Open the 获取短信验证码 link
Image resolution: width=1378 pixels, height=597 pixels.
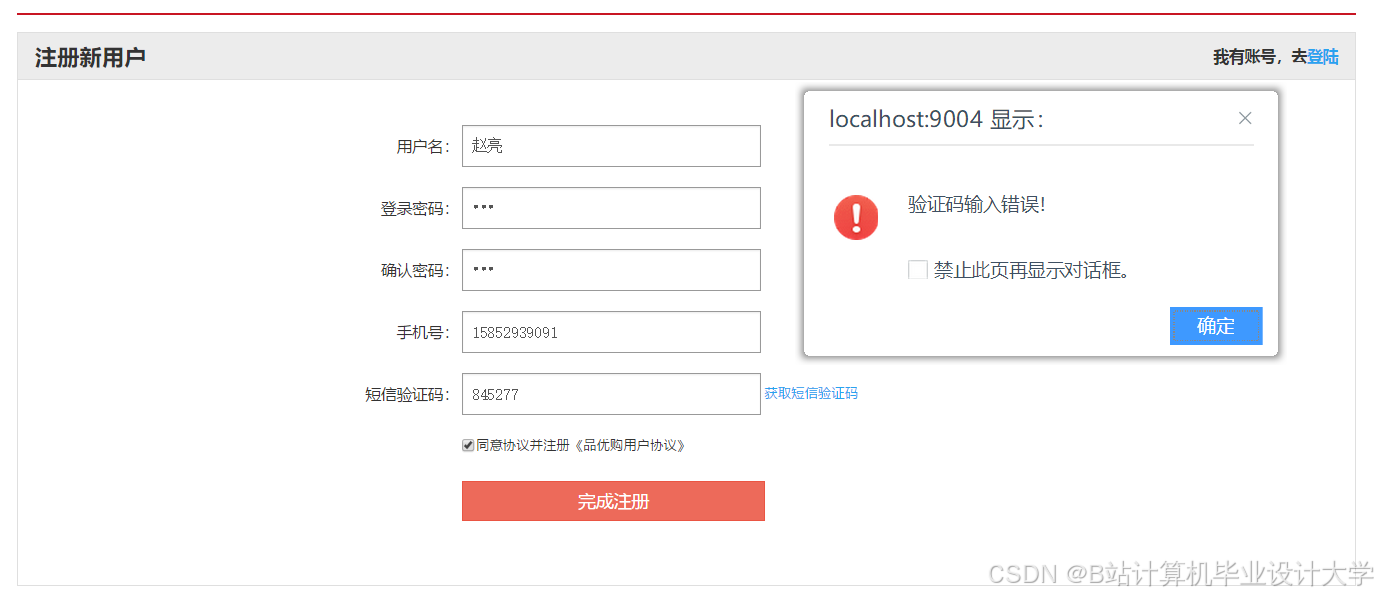(810, 393)
